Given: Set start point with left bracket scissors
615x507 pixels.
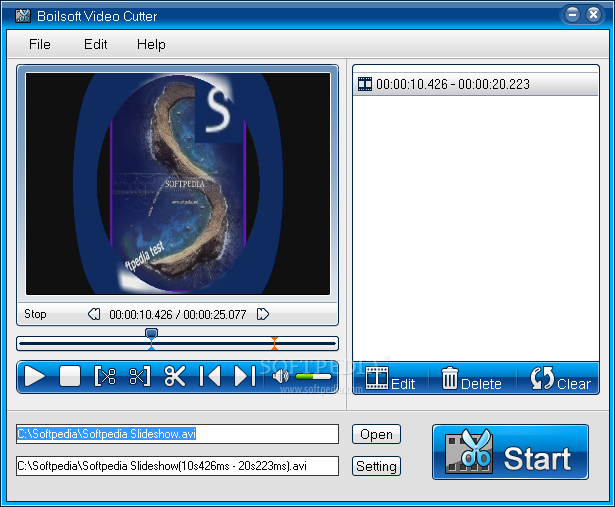Looking at the screenshot, I should coord(105,376).
